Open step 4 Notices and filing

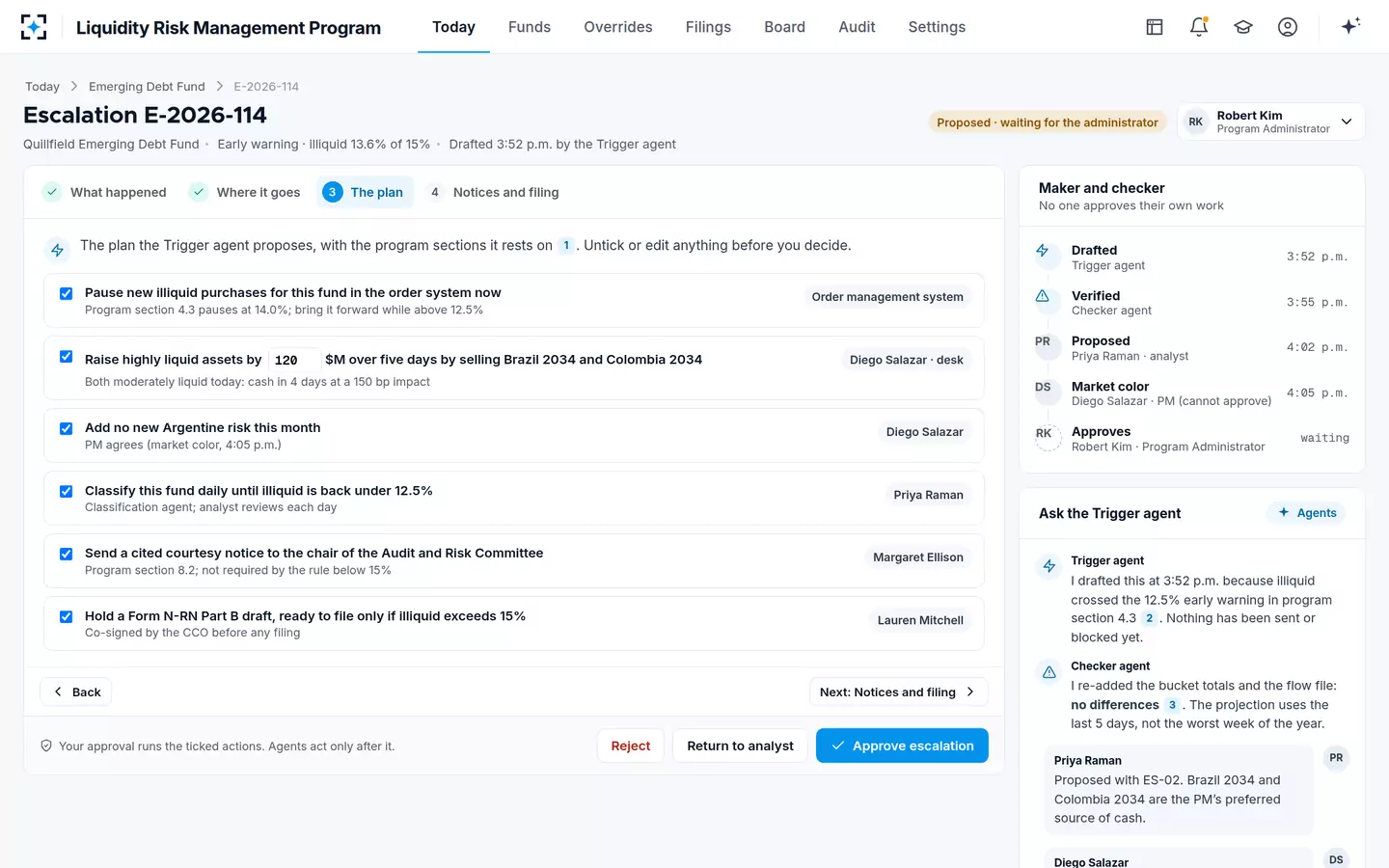(493, 192)
